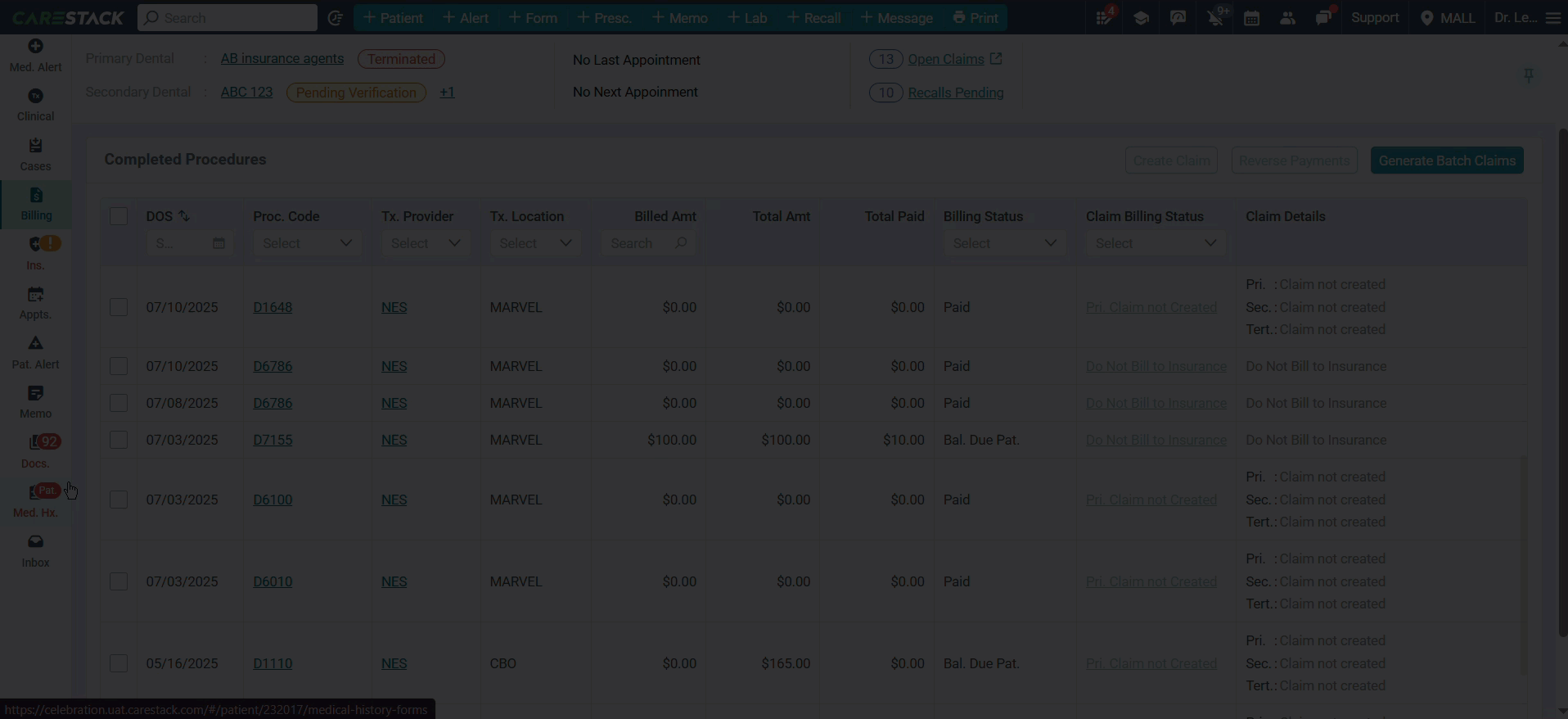Open the calendar icon in top bar
The image size is (1568, 719).
click(x=1251, y=18)
